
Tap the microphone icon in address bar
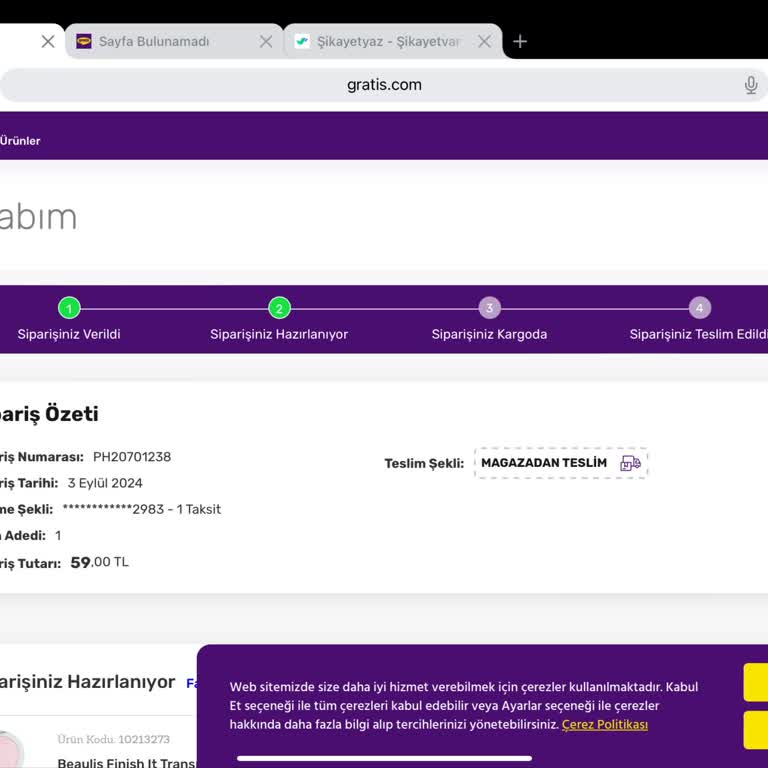point(751,85)
